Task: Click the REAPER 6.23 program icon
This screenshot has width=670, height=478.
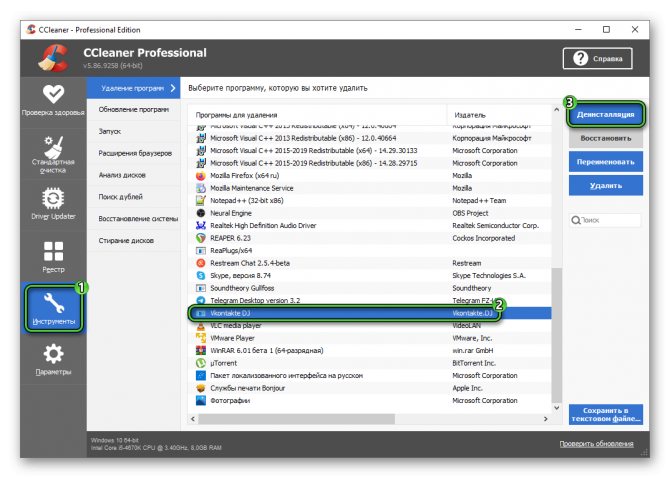Action: click(200, 238)
